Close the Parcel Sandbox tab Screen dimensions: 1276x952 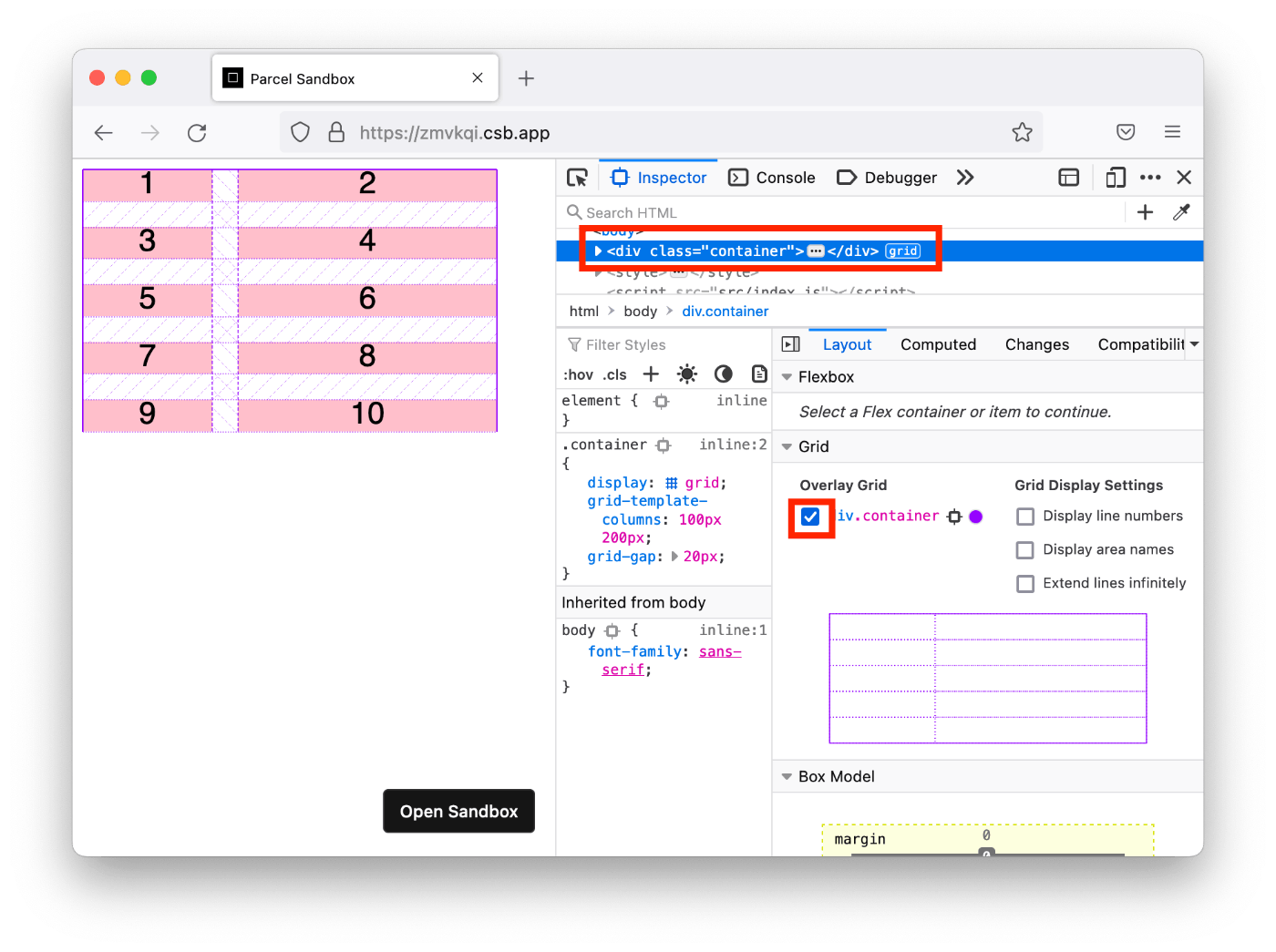coord(478,78)
